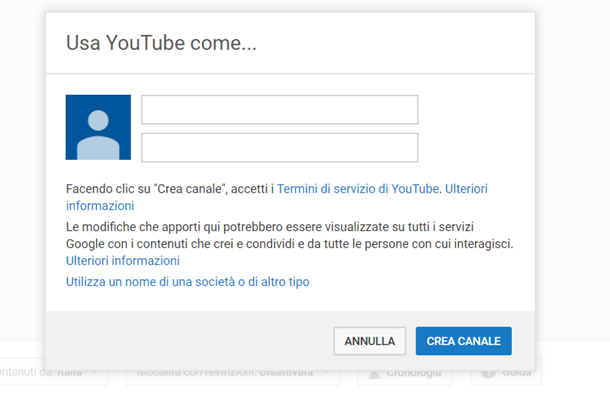Open the Cronologia button behind the dialog

click(x=405, y=372)
